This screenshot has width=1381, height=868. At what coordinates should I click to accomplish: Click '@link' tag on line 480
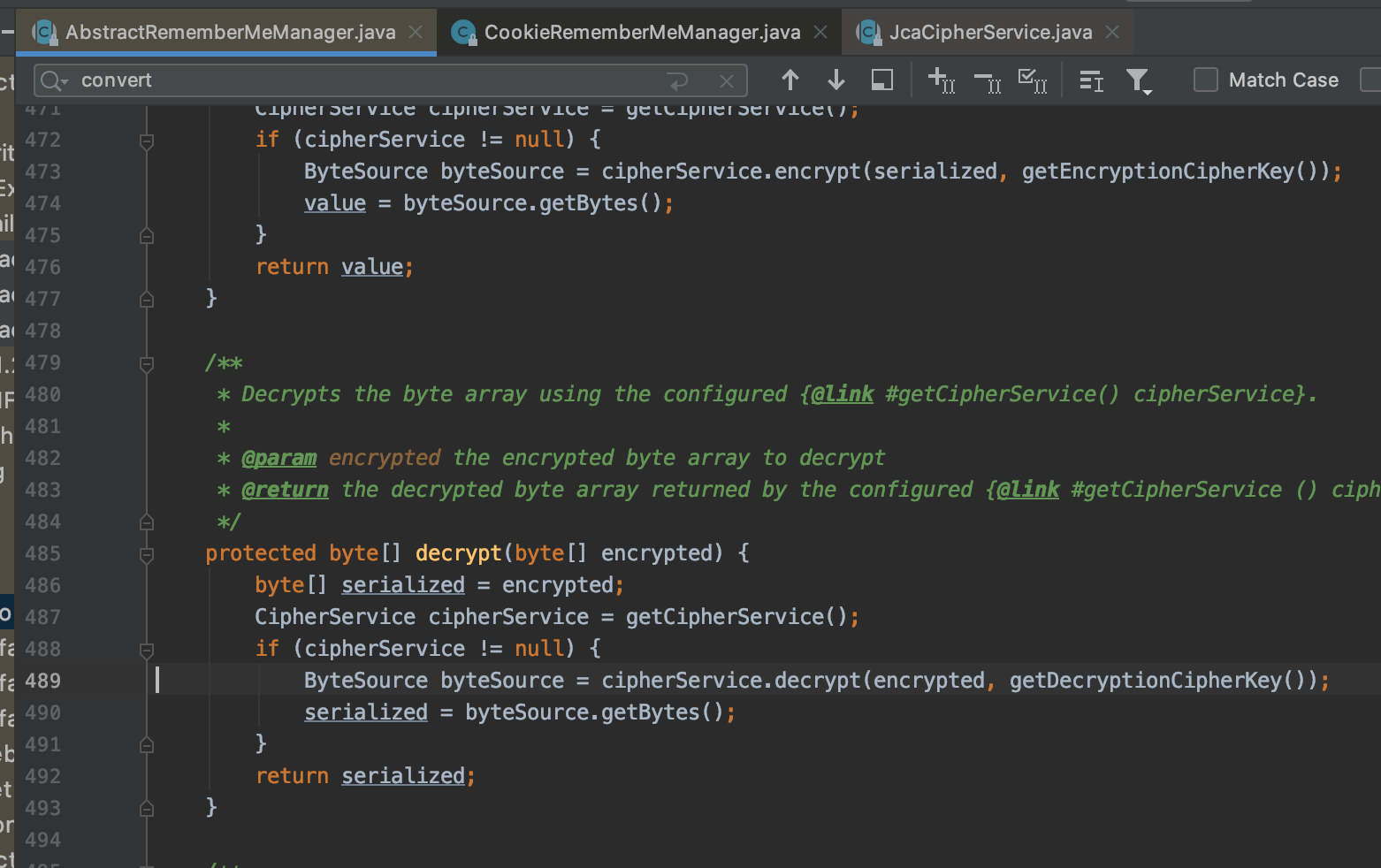click(843, 394)
